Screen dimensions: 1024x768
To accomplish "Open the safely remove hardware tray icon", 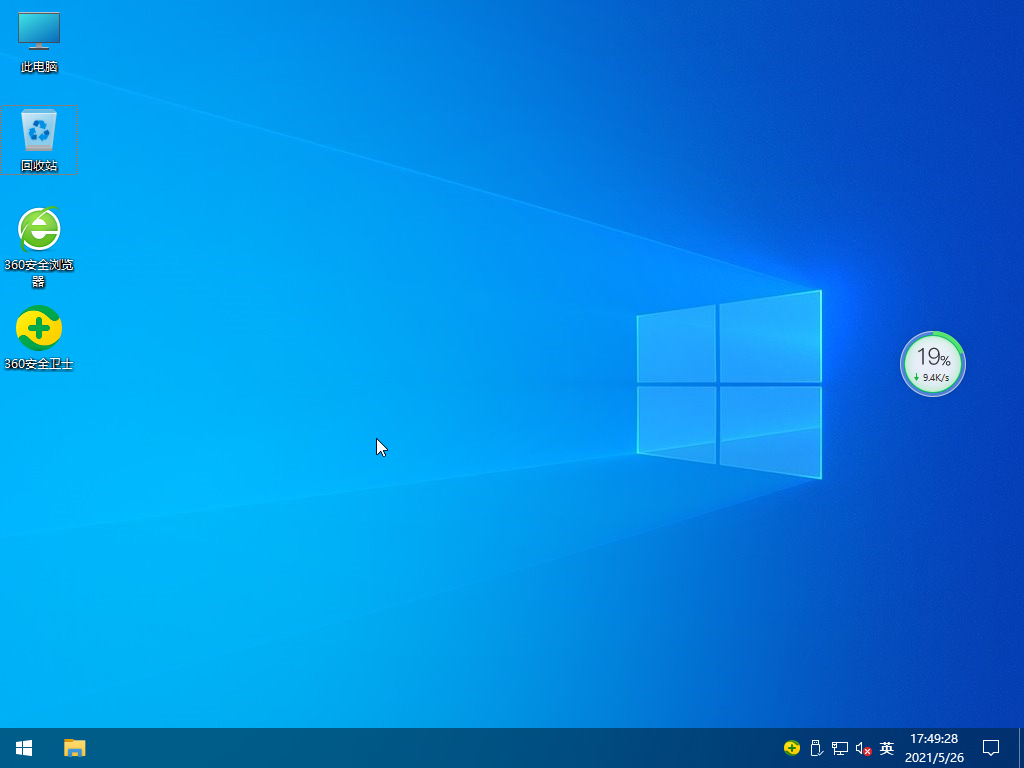I will point(817,748).
